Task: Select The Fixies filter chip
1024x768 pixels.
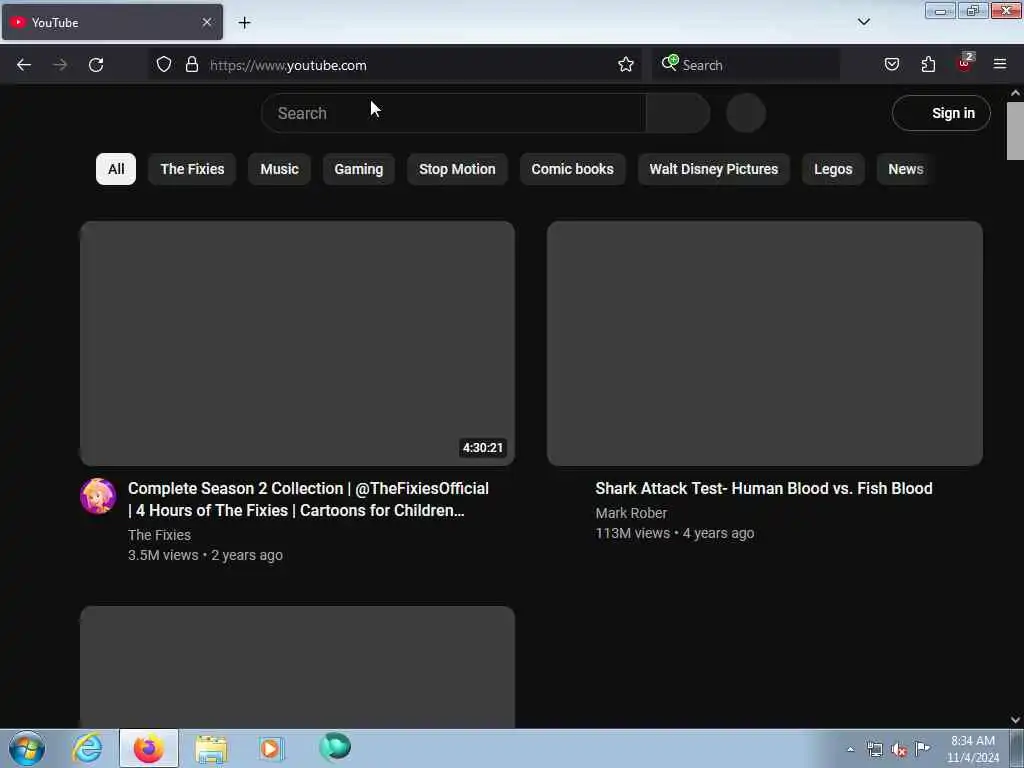Action: click(x=192, y=169)
